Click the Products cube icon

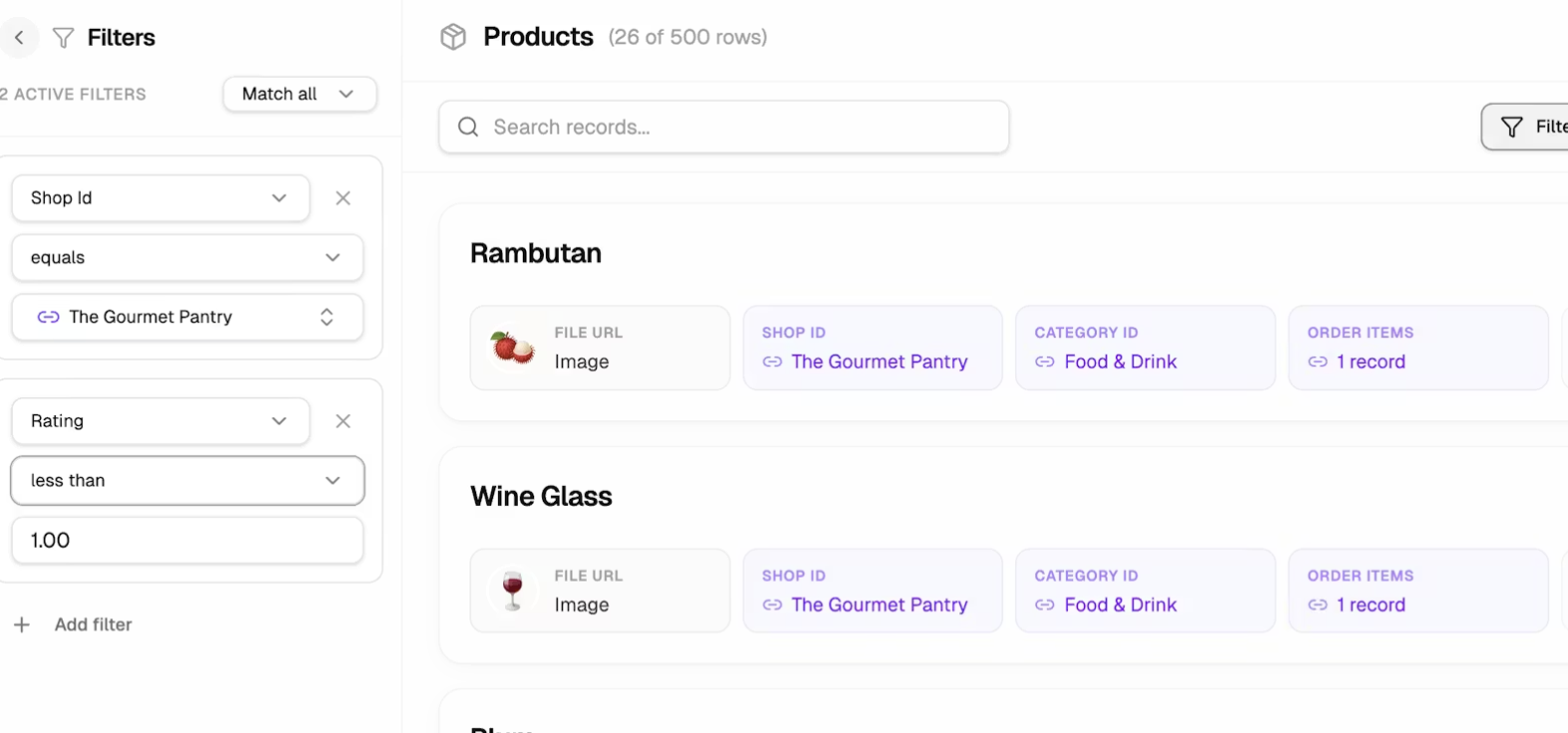pos(453,37)
